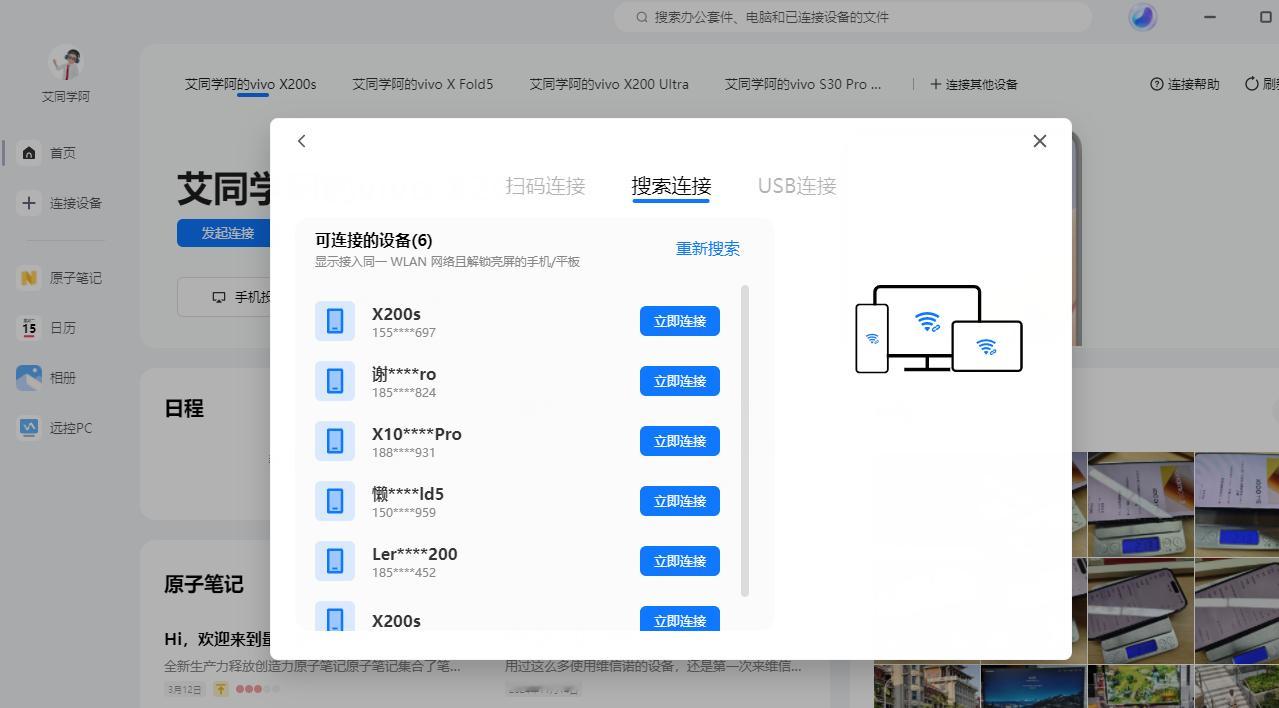Select the 艾同学阿的vivo X200 Ultra tab
Image resolution: width=1279 pixels, height=708 pixels.
(609, 84)
